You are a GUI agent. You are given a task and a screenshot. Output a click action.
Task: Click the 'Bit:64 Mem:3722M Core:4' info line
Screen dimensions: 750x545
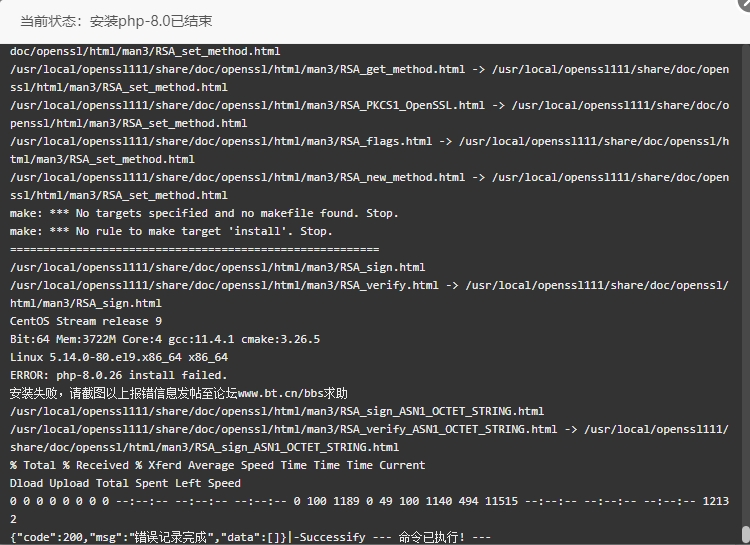pyautogui.click(x=165, y=339)
